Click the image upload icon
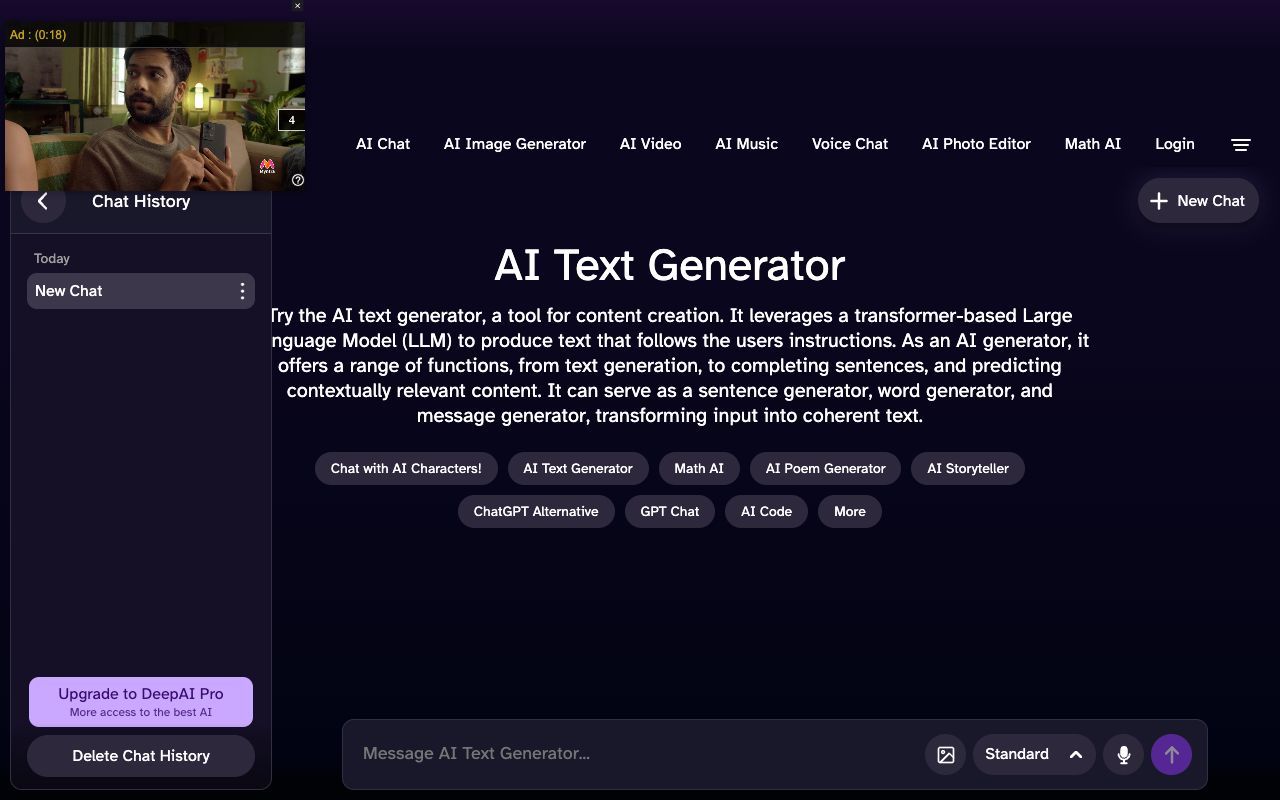The height and width of the screenshot is (800, 1280). [x=946, y=755]
